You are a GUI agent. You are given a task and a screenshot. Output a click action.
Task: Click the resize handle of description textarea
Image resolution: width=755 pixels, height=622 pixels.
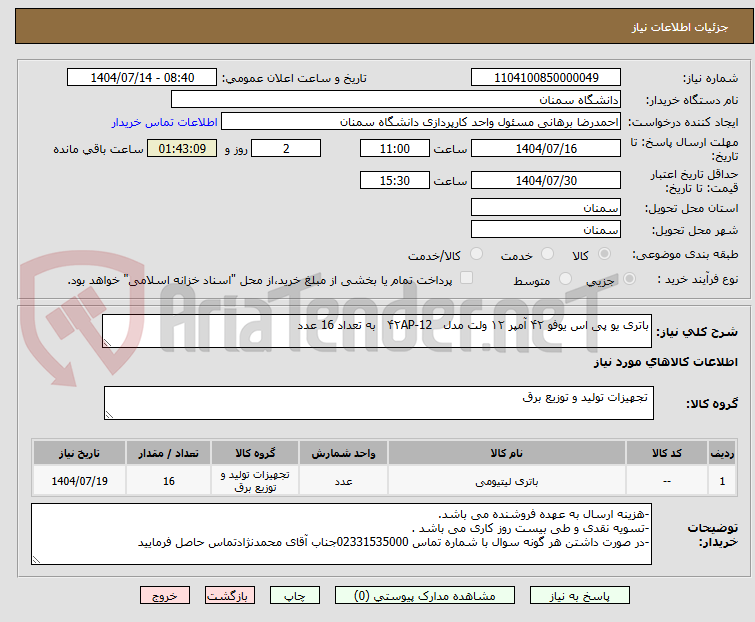pyautogui.click(x=107, y=343)
